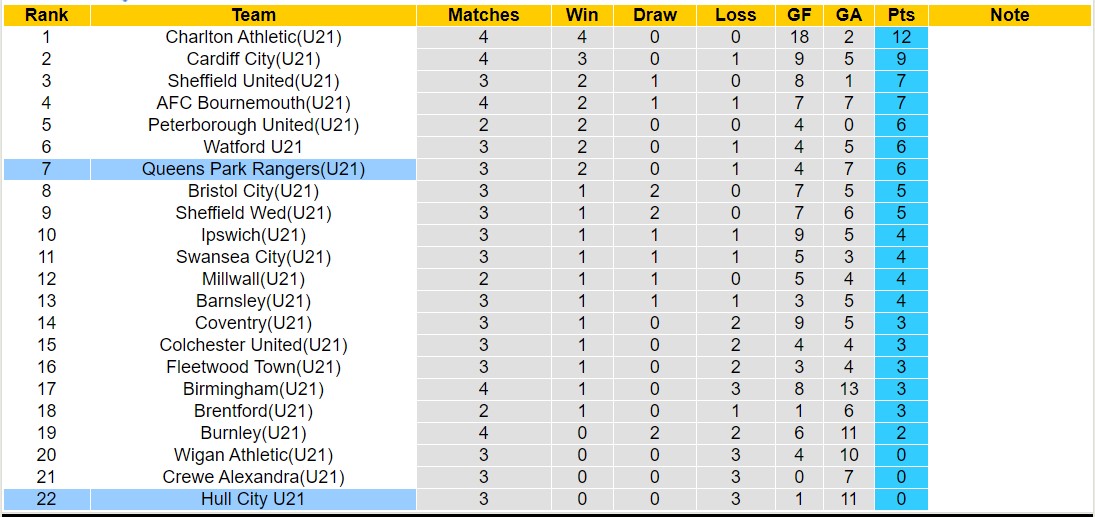Click Charlton Athletic's 12 points cell

901,37
